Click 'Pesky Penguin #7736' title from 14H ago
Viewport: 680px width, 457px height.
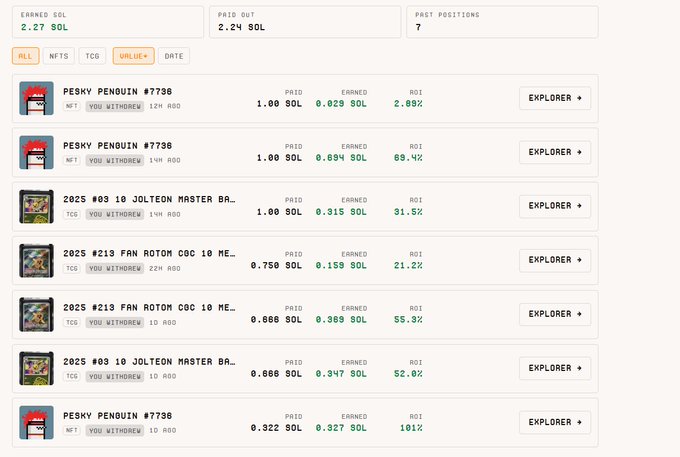pyautogui.click(x=118, y=146)
